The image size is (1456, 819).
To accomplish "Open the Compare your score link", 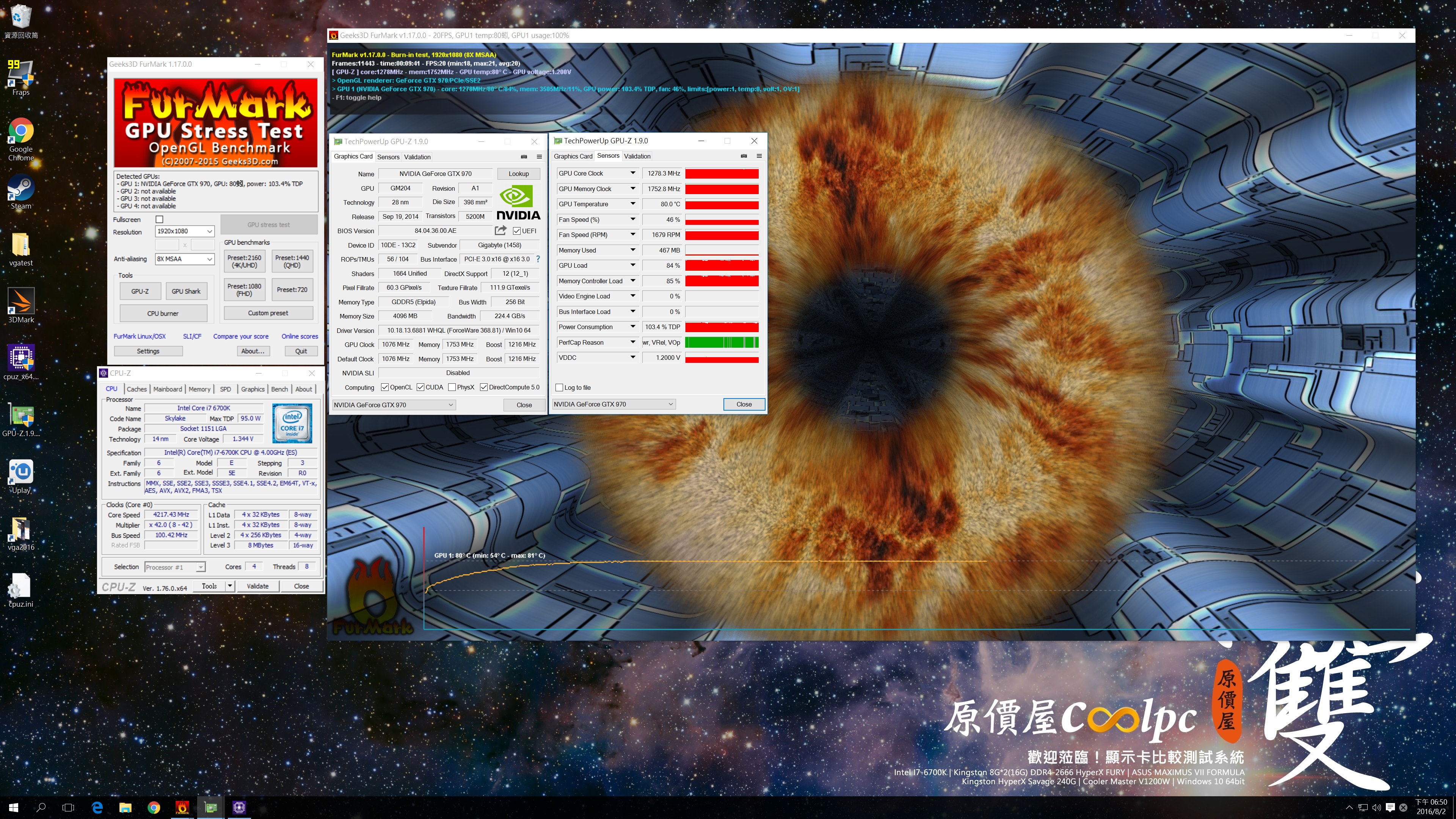I will click(241, 336).
